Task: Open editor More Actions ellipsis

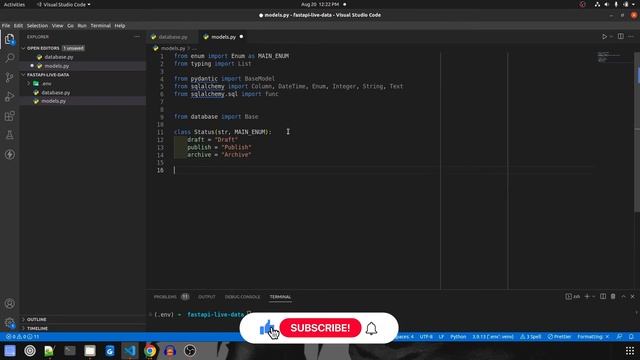Action: [x=631, y=36]
